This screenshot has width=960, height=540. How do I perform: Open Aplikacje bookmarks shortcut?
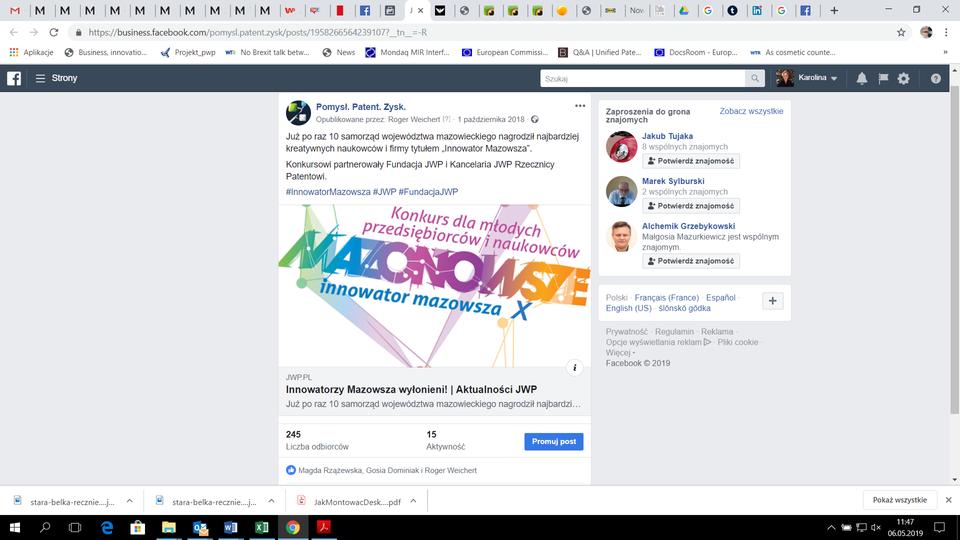[31, 53]
